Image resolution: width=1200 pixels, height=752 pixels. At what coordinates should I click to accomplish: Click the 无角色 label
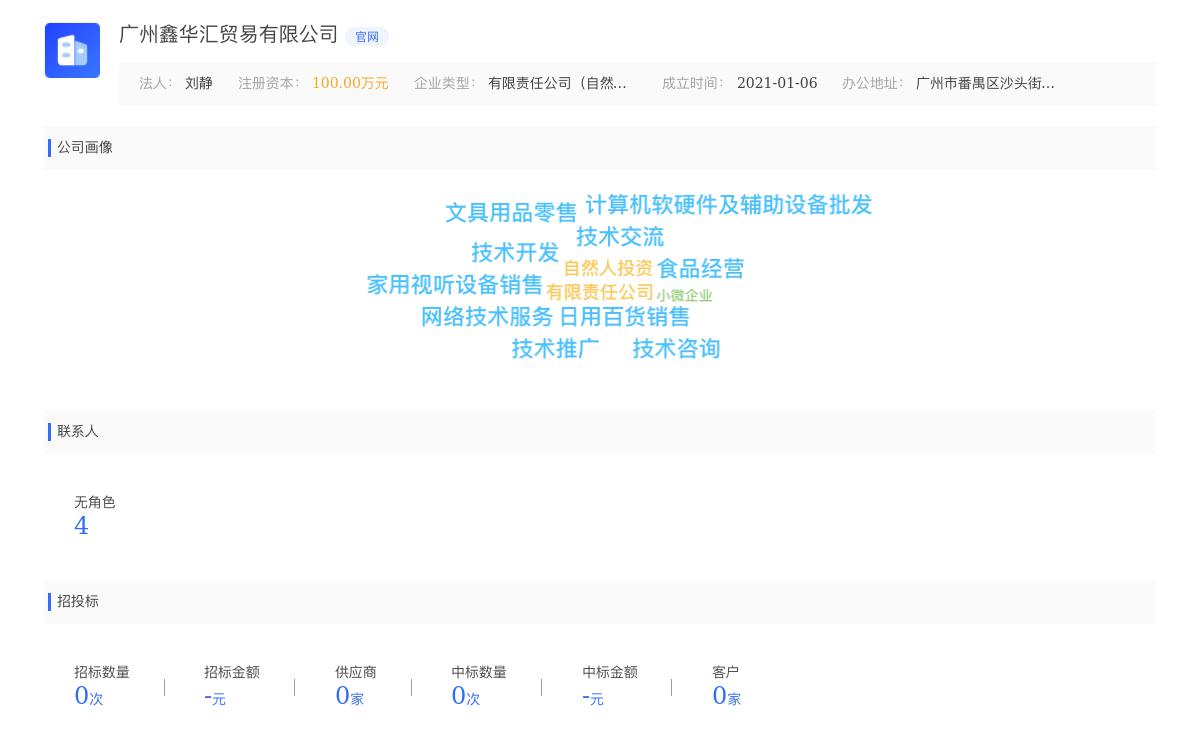(x=95, y=503)
